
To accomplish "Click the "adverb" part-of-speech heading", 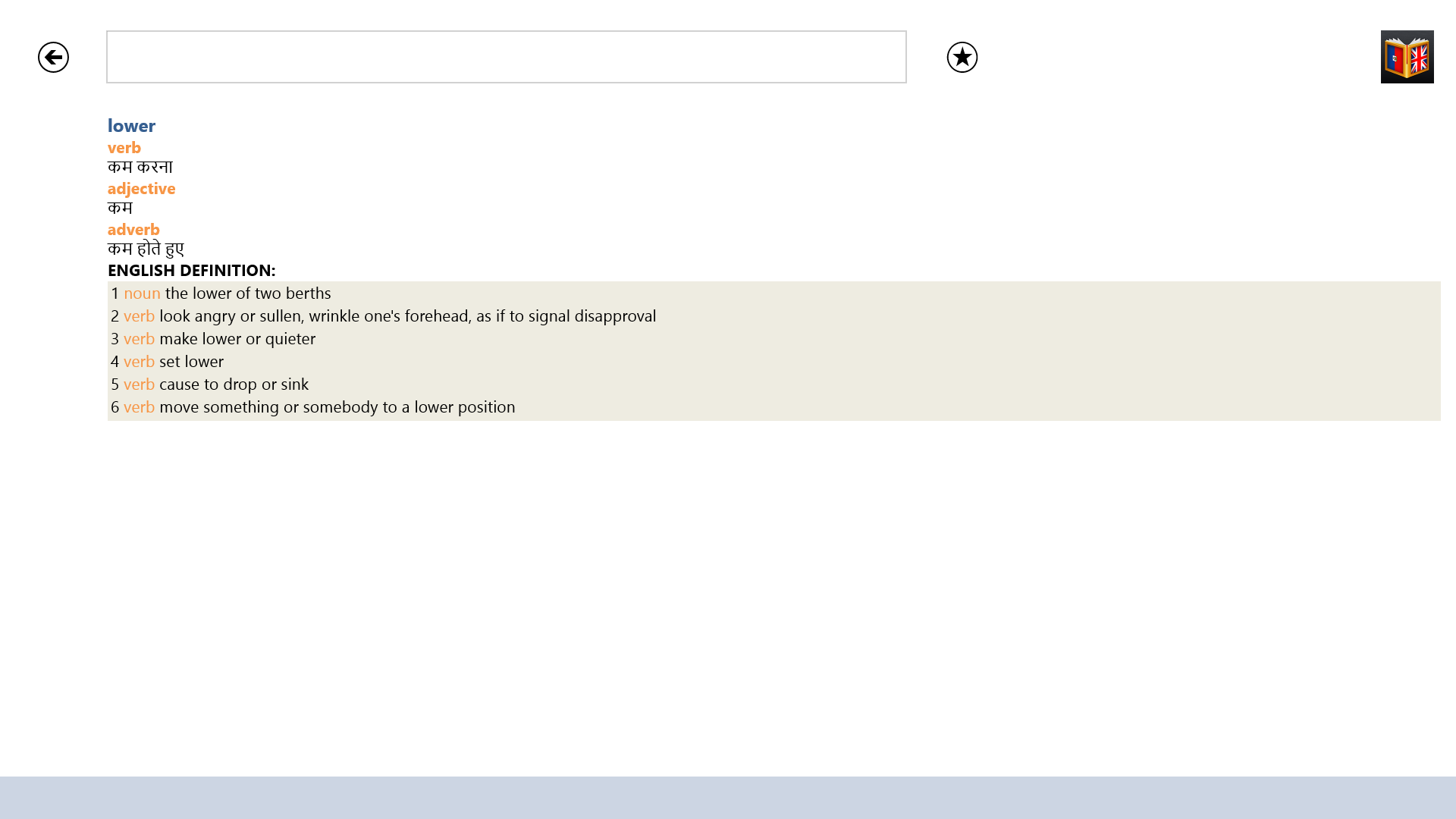I will pos(133,230).
